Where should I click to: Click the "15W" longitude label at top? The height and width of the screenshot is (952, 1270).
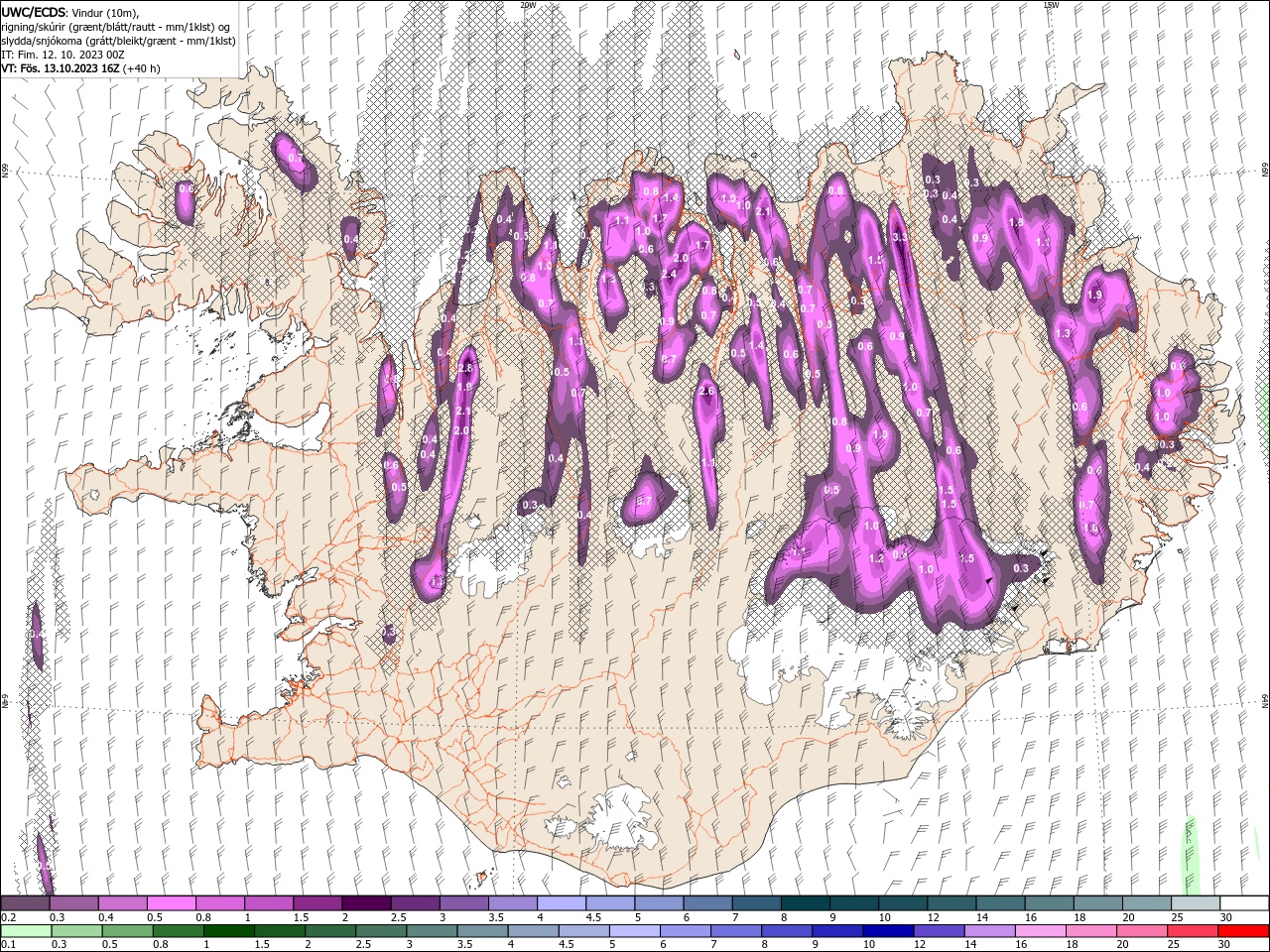(x=1052, y=5)
